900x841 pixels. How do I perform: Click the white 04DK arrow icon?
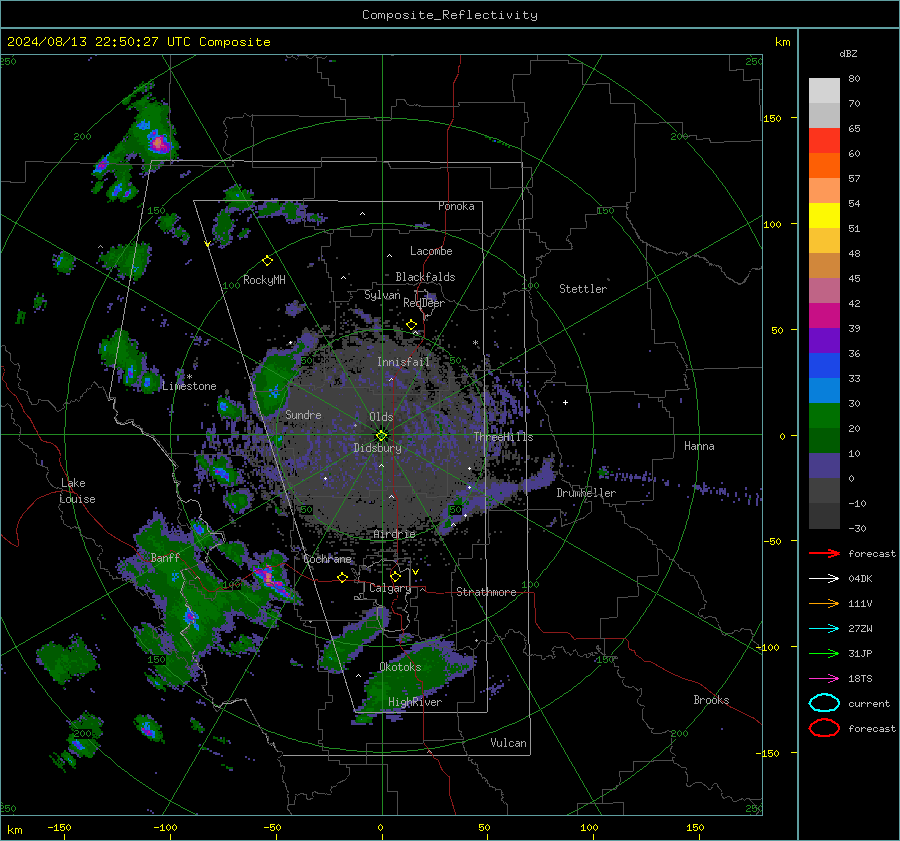pos(824,579)
